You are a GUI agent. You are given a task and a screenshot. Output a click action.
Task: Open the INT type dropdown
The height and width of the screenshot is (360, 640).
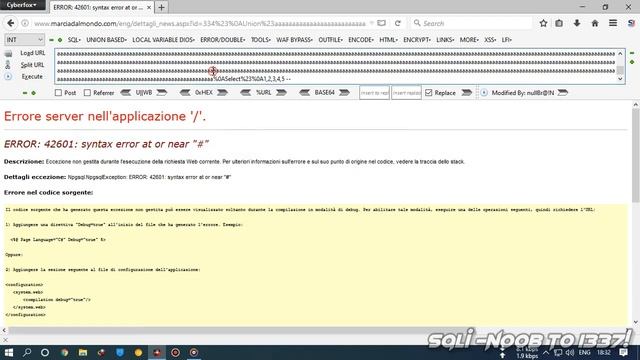point(24,40)
